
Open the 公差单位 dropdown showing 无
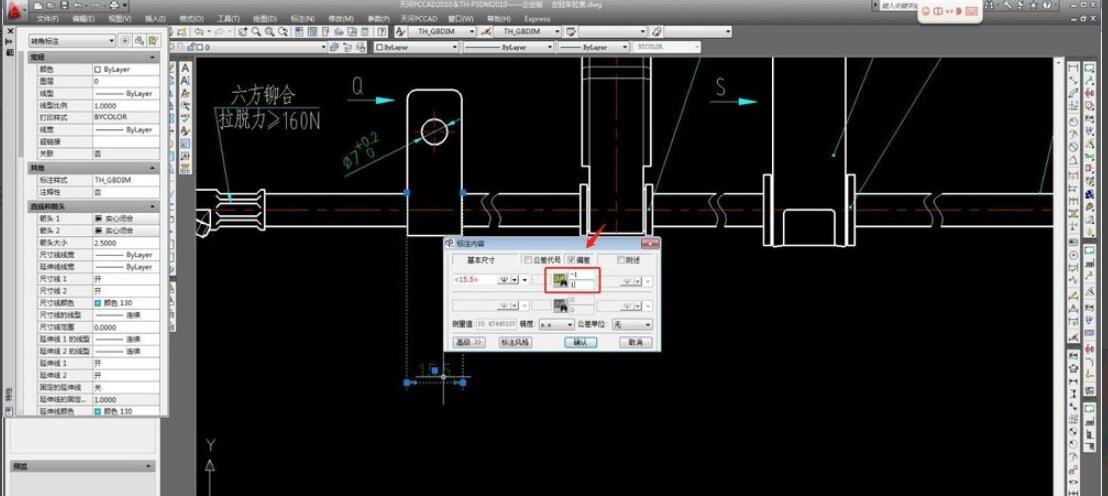point(632,324)
